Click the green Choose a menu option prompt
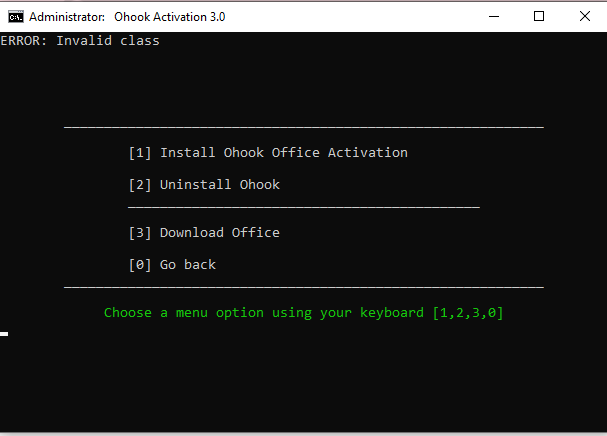 click(x=304, y=313)
